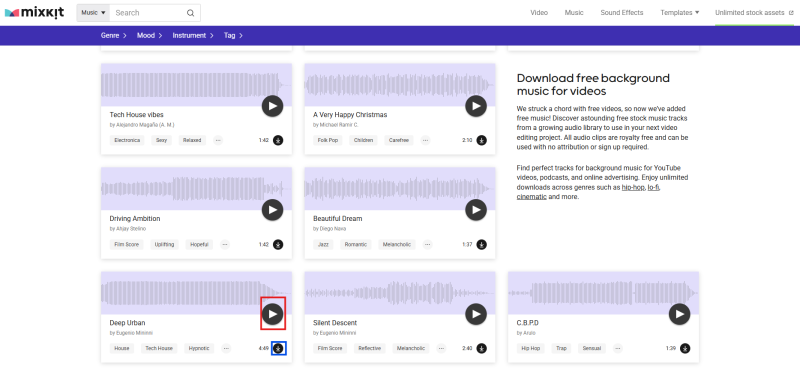
Task: Download the C.B.P.D track
Action: click(685, 348)
